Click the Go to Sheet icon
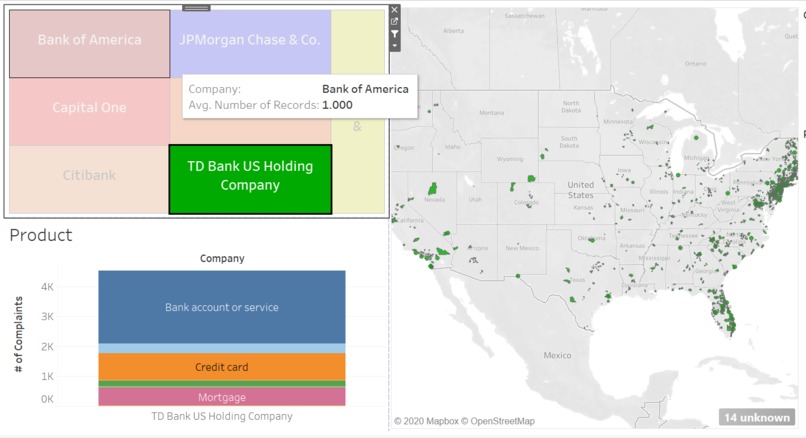806x438 pixels. tap(394, 22)
